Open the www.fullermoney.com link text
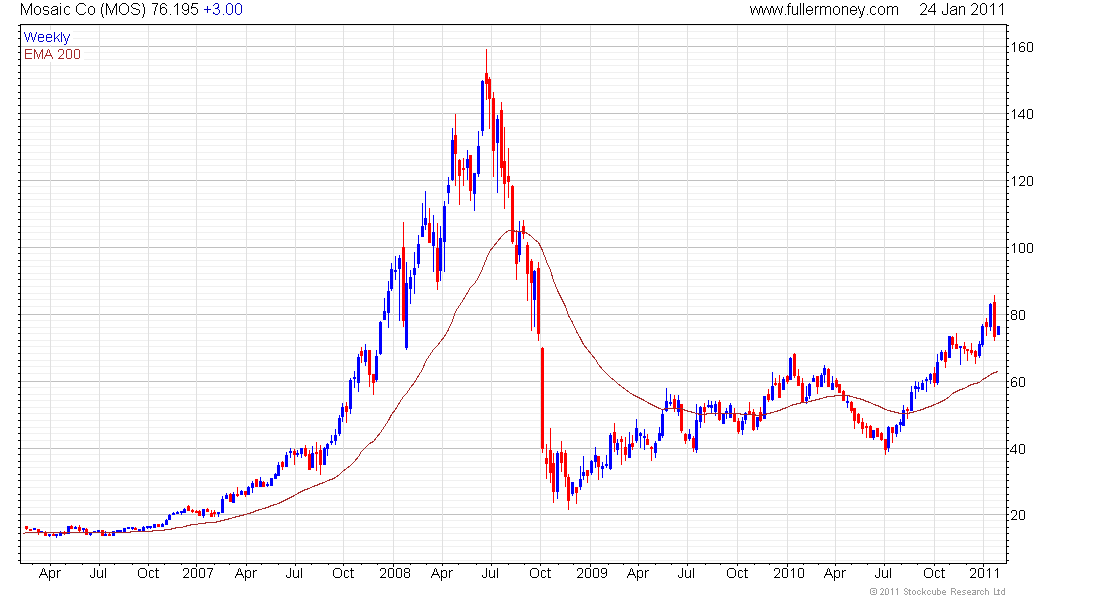 pyautogui.click(x=824, y=10)
